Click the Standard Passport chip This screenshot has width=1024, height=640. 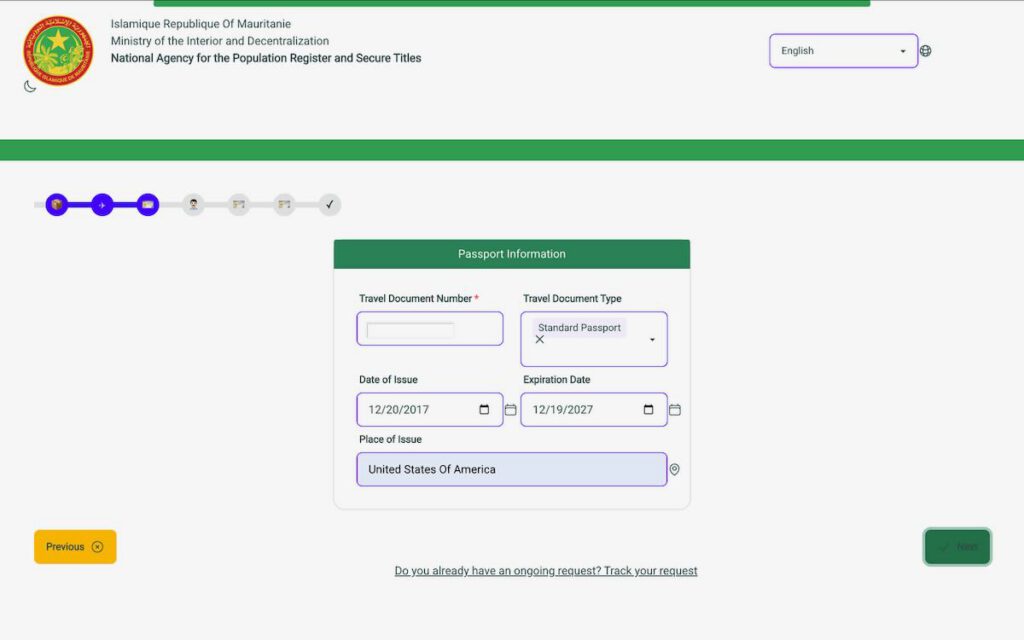(x=579, y=328)
